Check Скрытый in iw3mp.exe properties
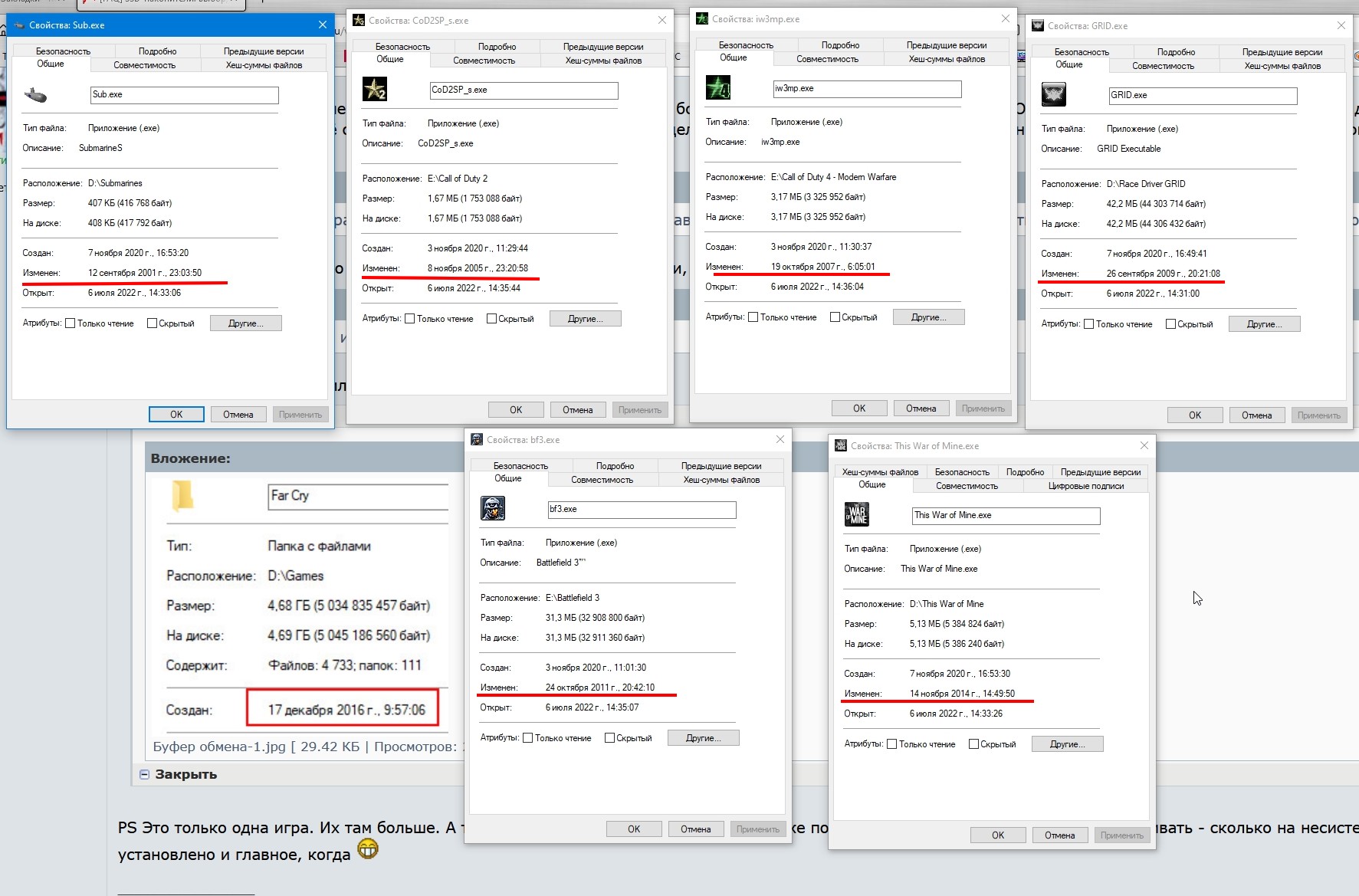The image size is (1359, 896). pos(835,317)
